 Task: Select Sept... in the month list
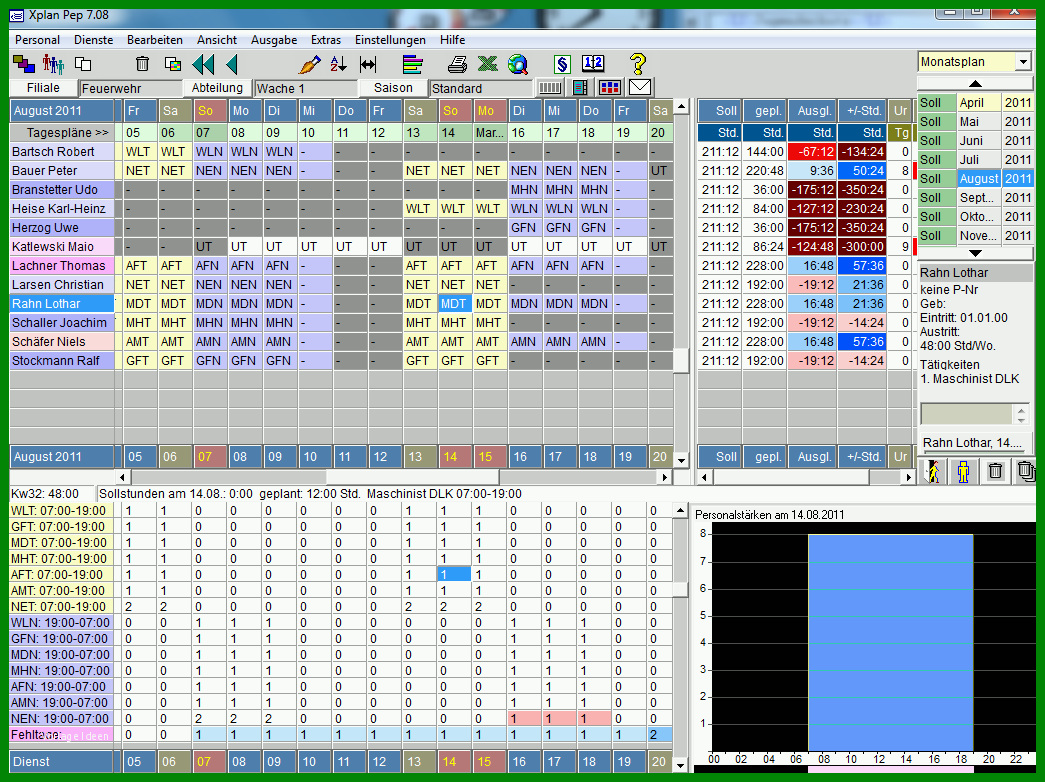pos(975,197)
